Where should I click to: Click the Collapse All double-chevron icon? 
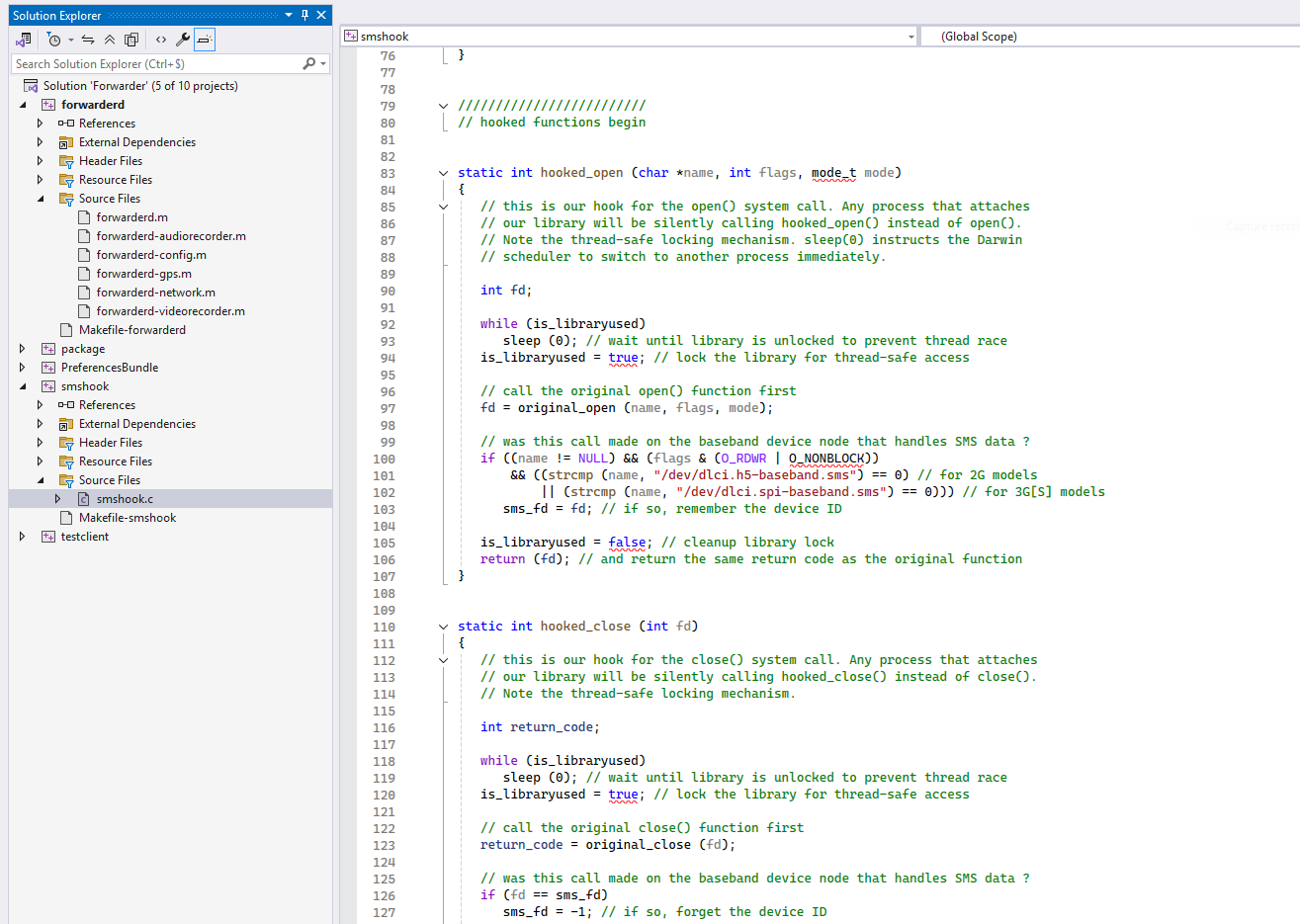tap(110, 40)
